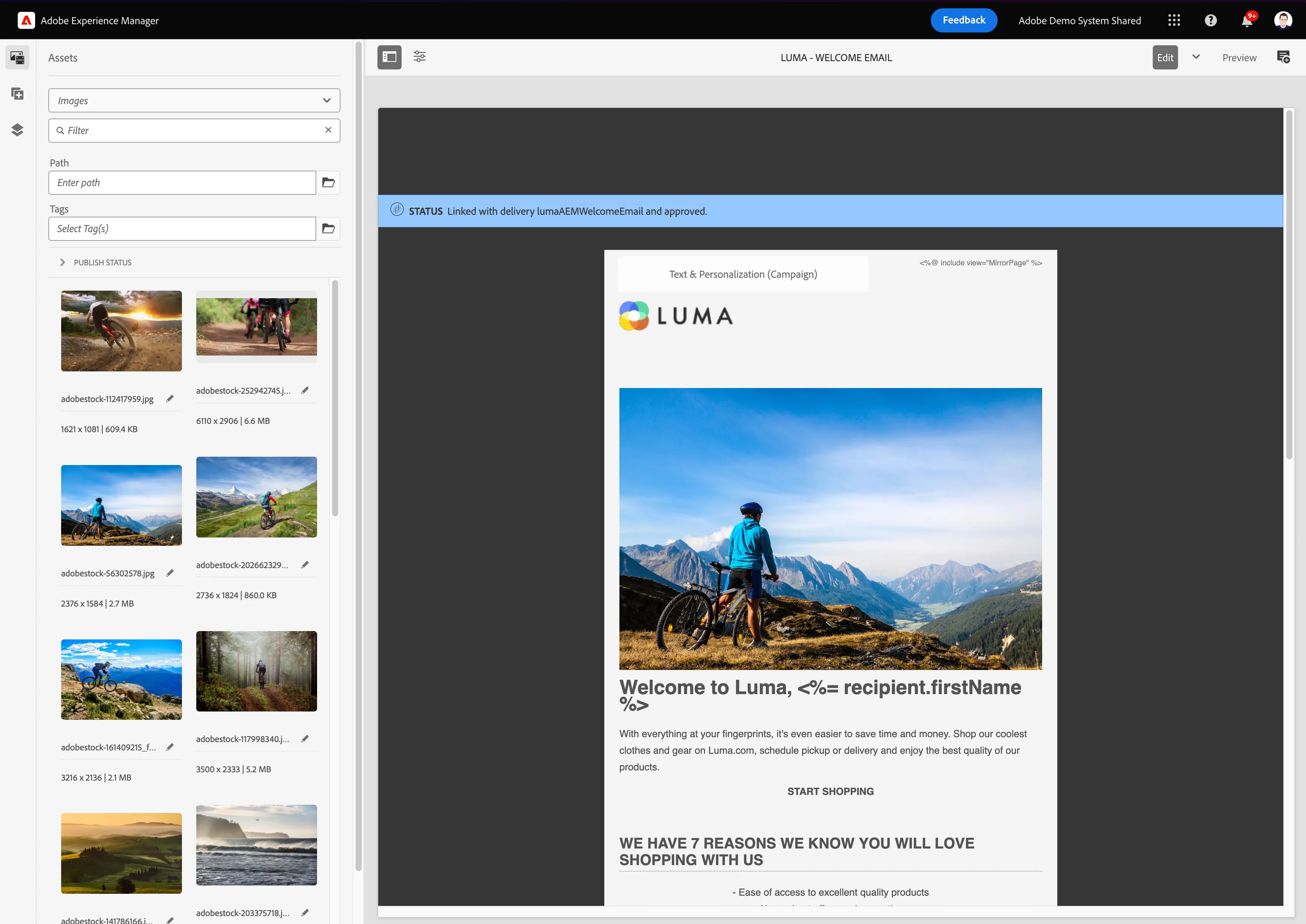The image size is (1306, 924).
Task: Open the mode dropdown chevron next to Edit
Action: click(1196, 57)
